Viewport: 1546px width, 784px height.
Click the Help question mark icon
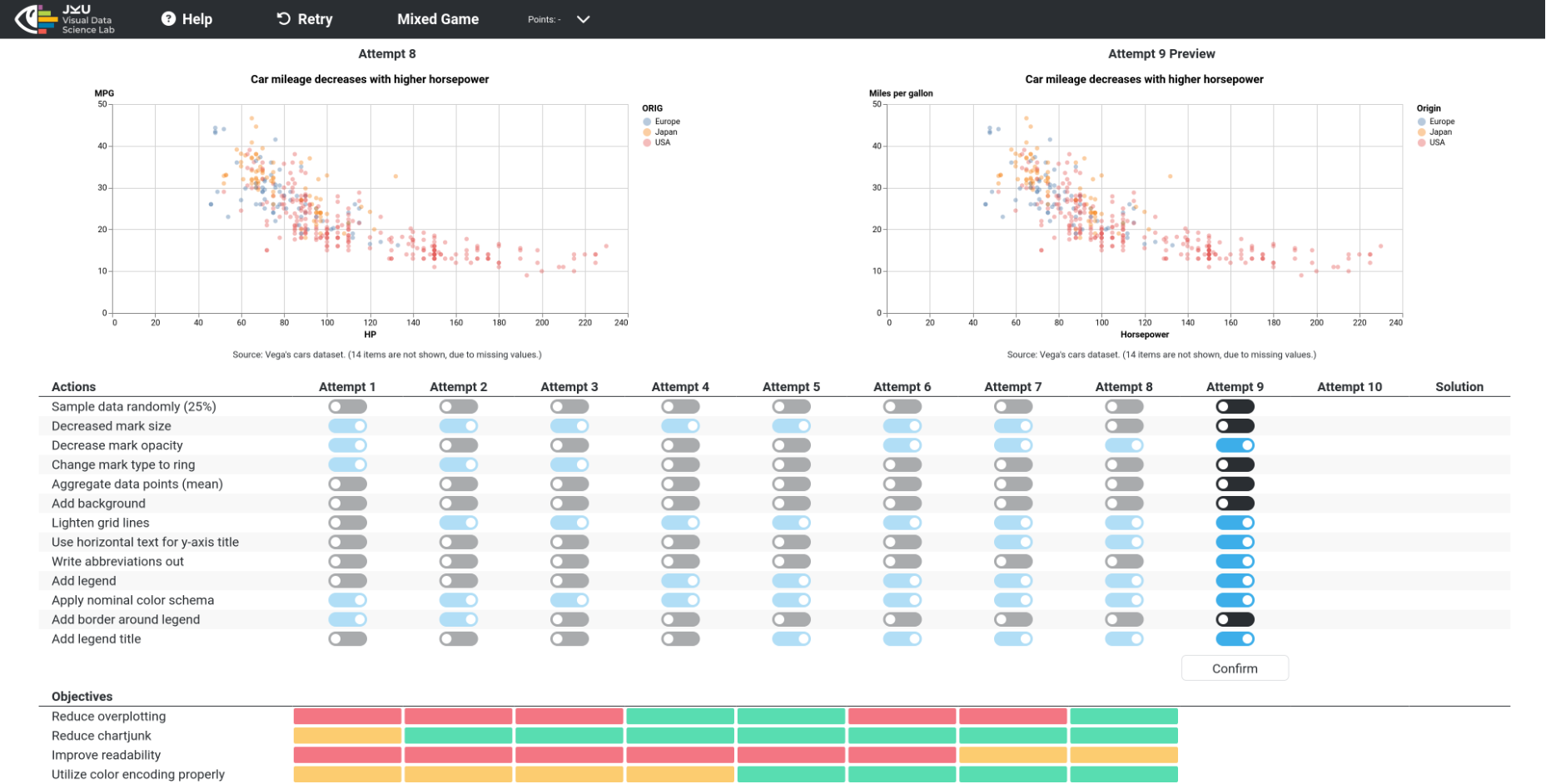coord(168,18)
